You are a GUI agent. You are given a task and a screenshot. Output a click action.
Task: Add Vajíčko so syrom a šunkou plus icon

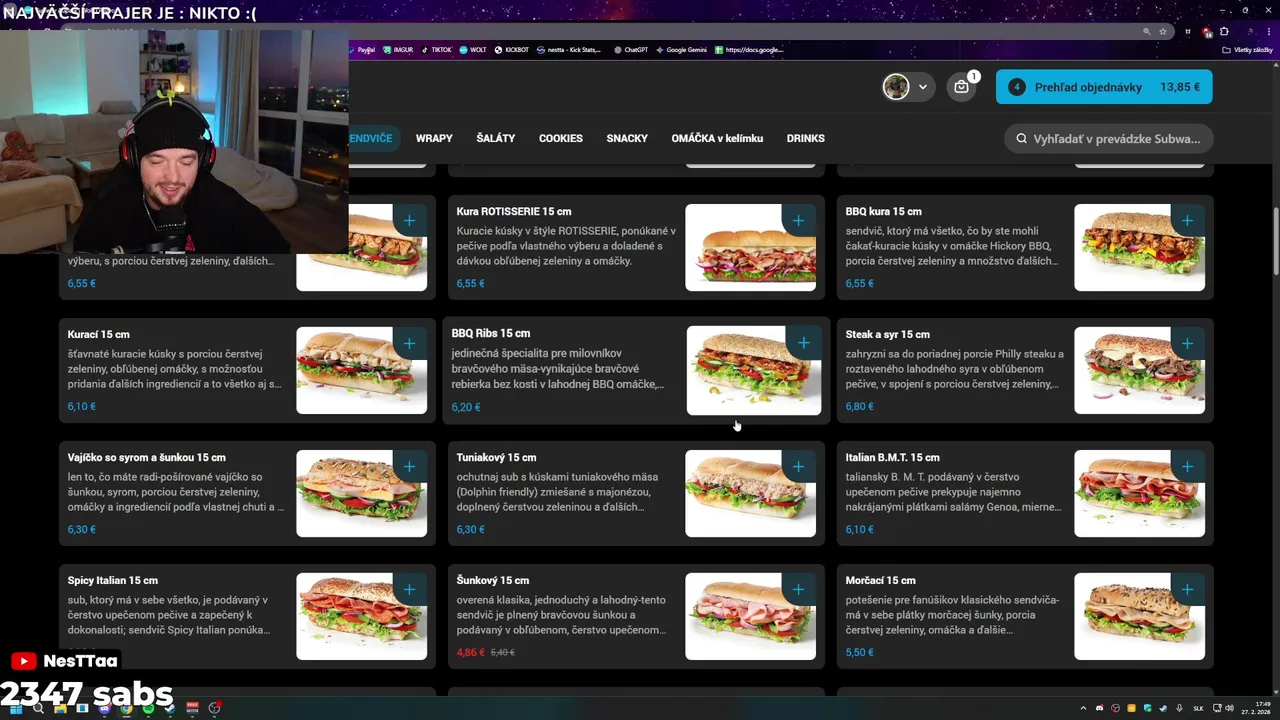(409, 466)
